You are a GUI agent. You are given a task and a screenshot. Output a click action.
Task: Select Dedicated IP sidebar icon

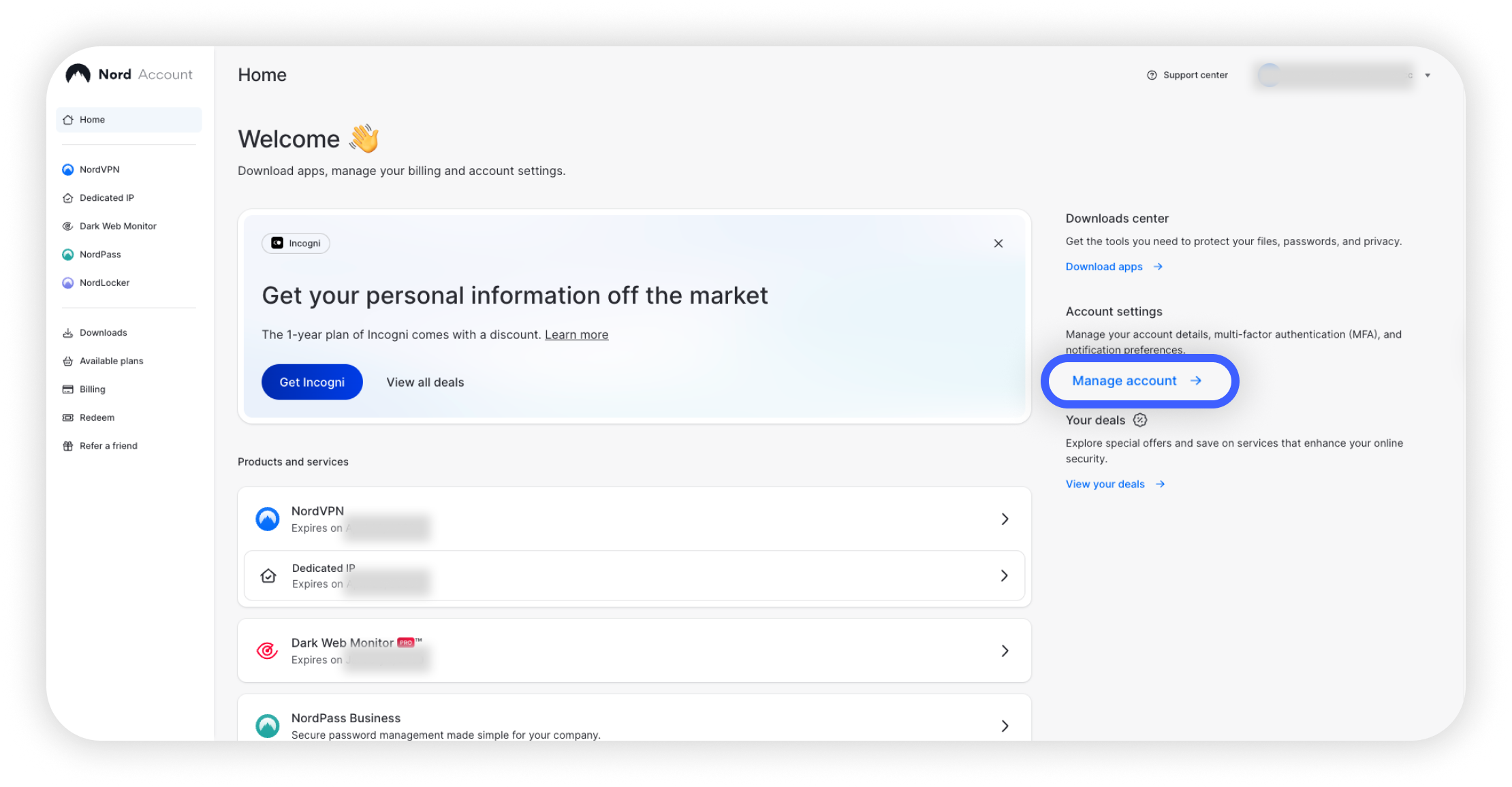point(68,198)
